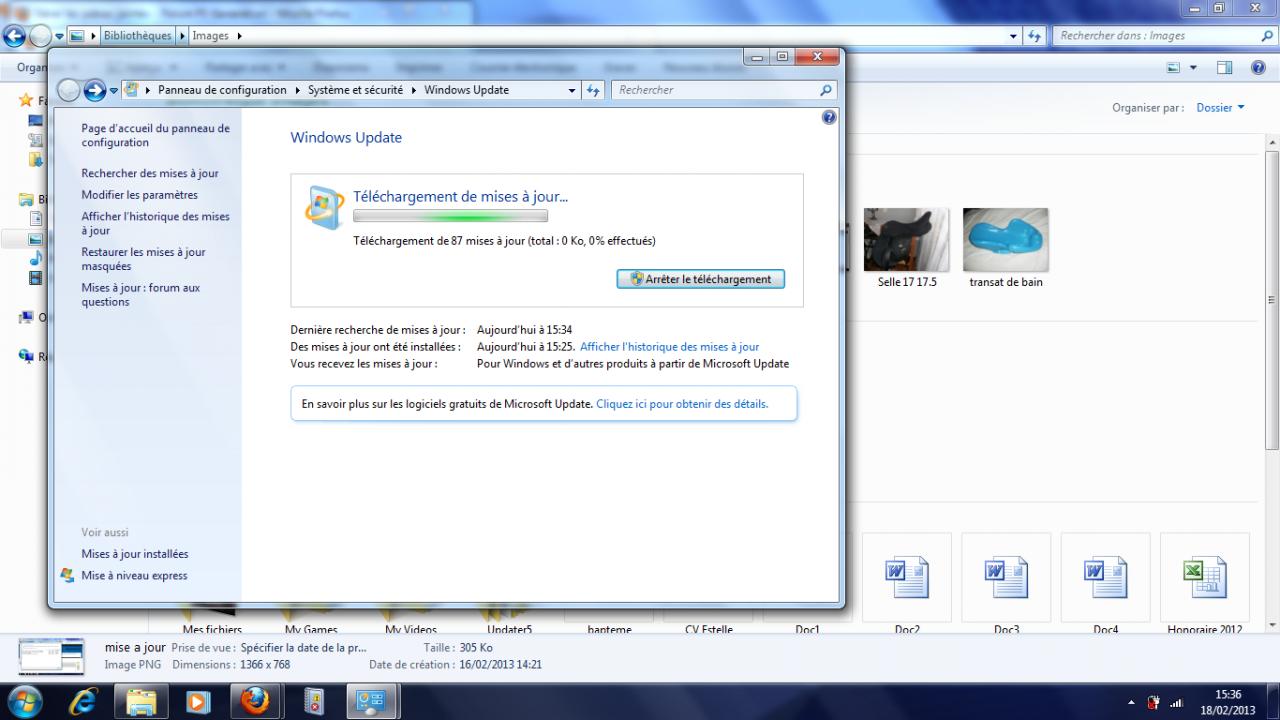Expand Windows Update address bar history dropdown
Screen dimensions: 1280x720
click(572, 90)
